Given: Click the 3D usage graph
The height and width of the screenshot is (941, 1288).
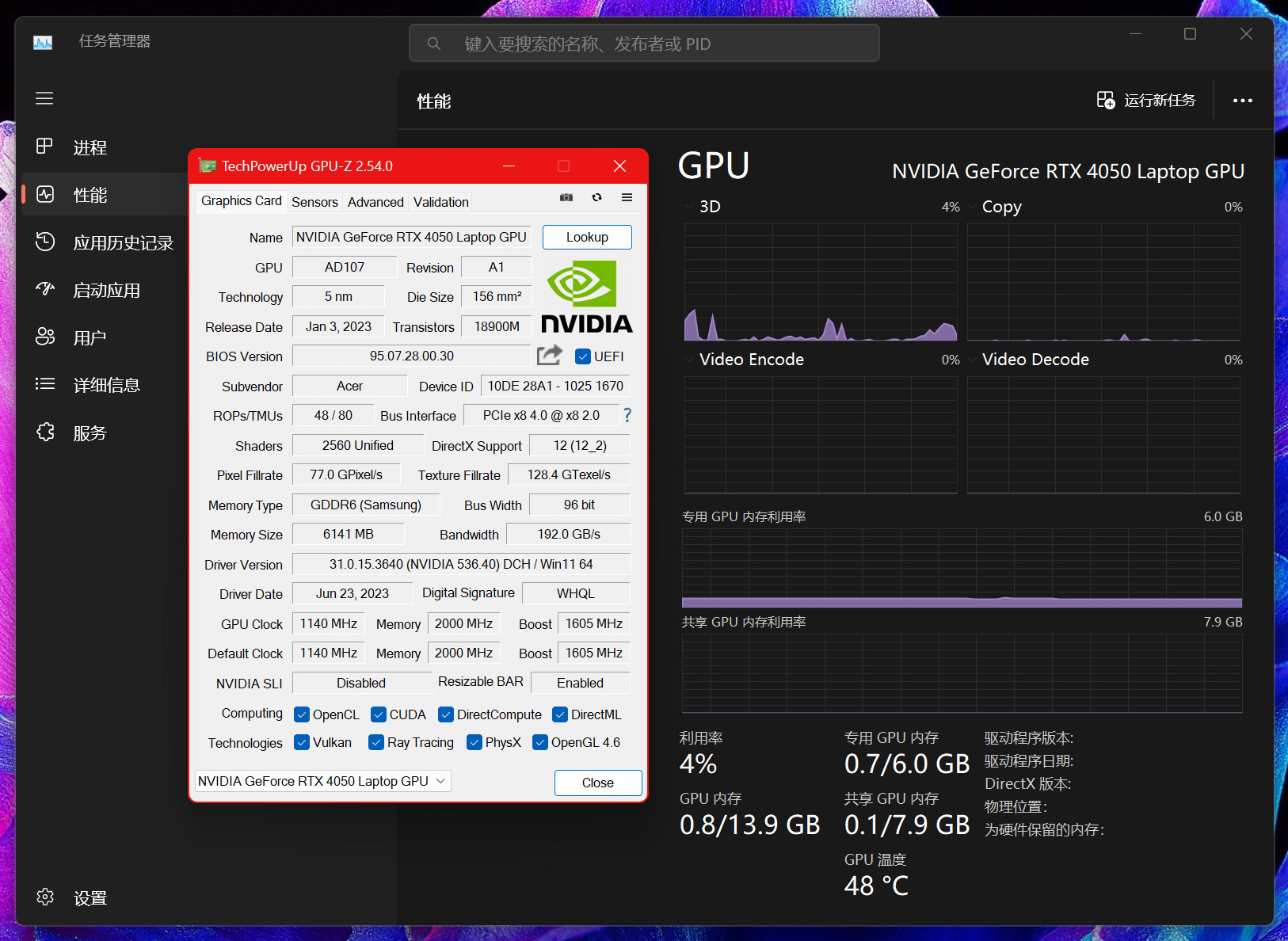Looking at the screenshot, I should pyautogui.click(x=821, y=282).
